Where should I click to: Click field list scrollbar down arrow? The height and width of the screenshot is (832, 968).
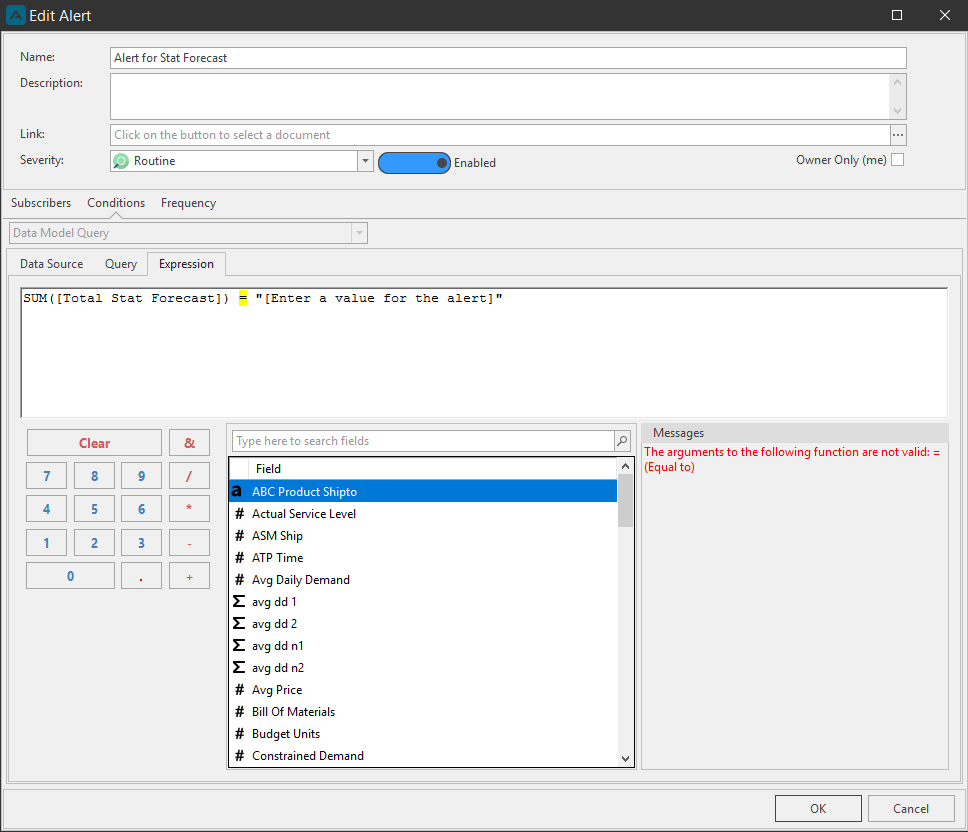tap(625, 759)
